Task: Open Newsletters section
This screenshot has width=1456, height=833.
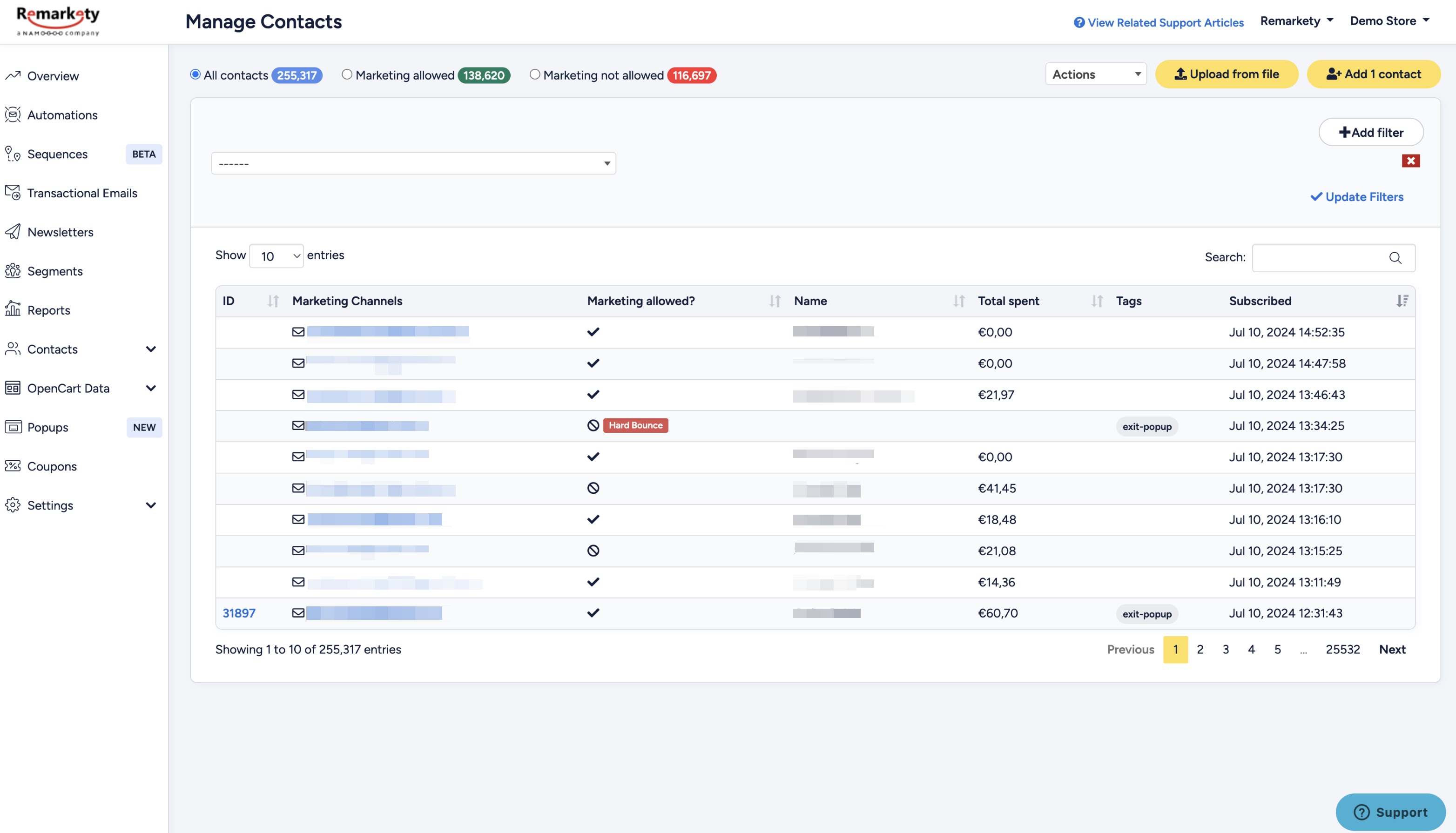Action: point(60,232)
